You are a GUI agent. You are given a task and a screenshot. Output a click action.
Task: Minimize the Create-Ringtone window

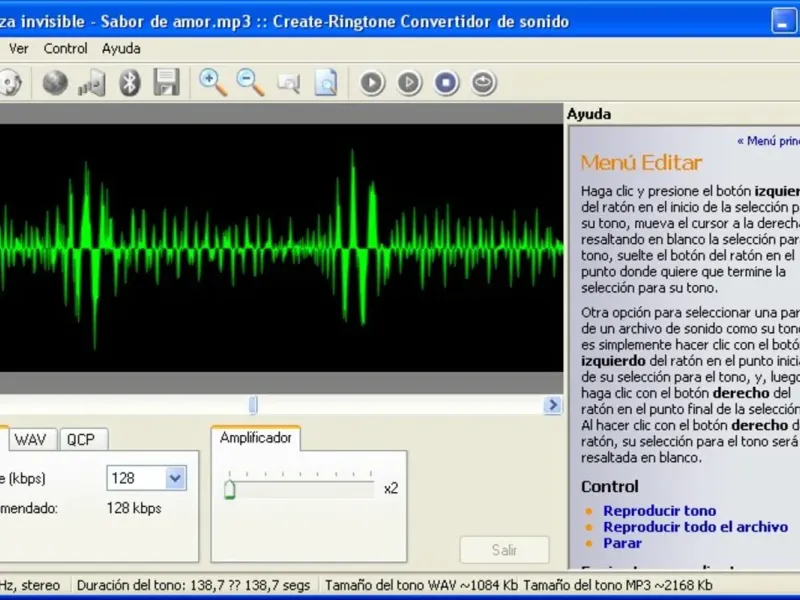coord(783,21)
